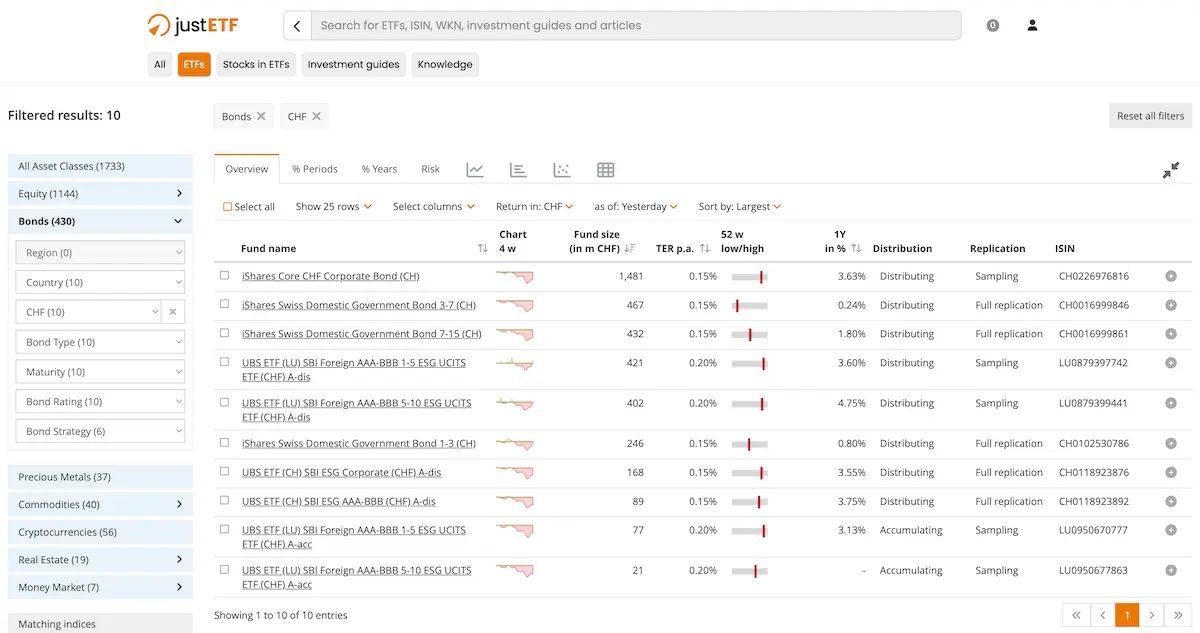Click the back arrow beside search
The height and width of the screenshot is (633, 1200).
pyautogui.click(x=297, y=26)
